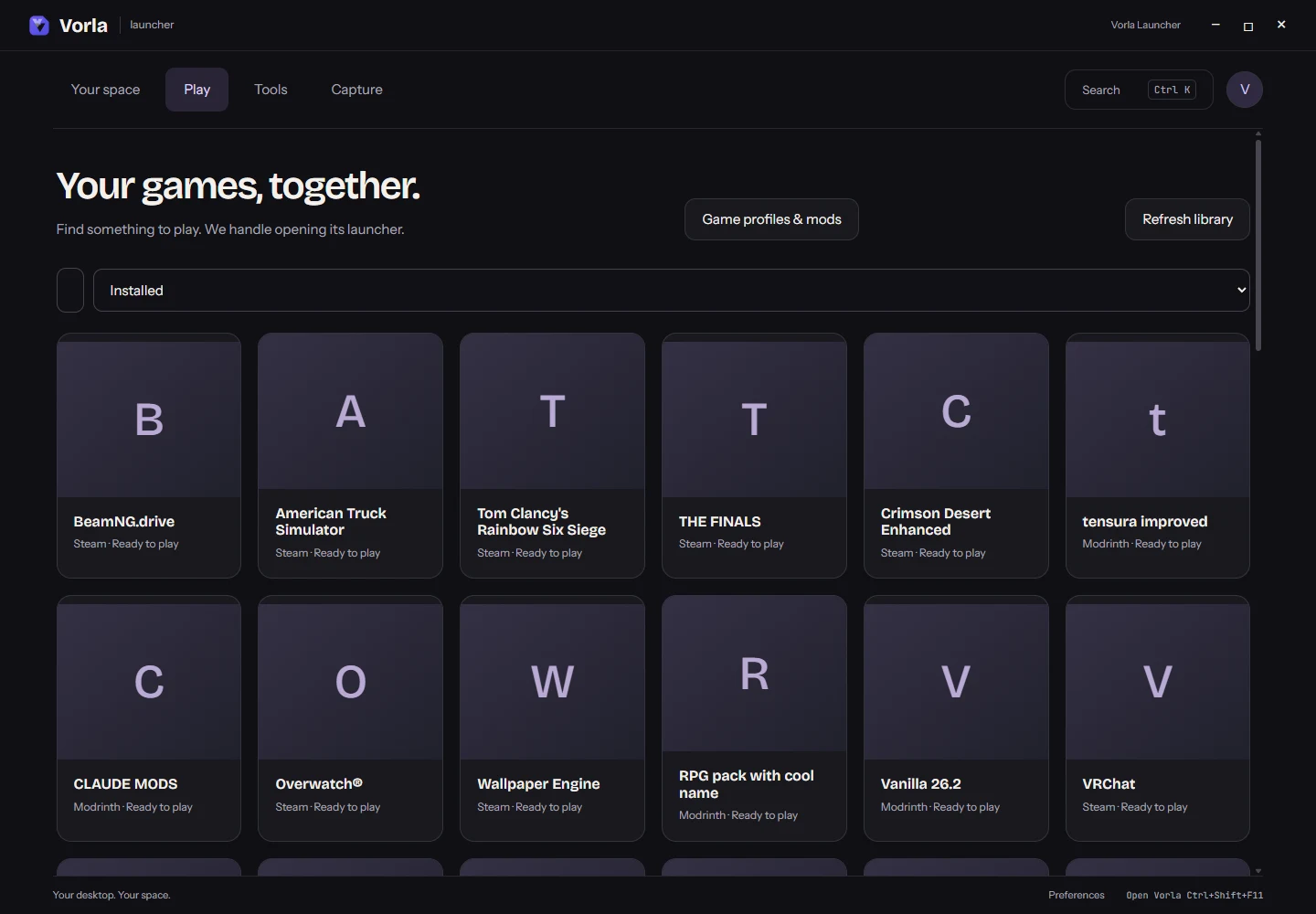The width and height of the screenshot is (1316, 914).
Task: Click the library vertical scrollbar
Action: (x=1258, y=245)
